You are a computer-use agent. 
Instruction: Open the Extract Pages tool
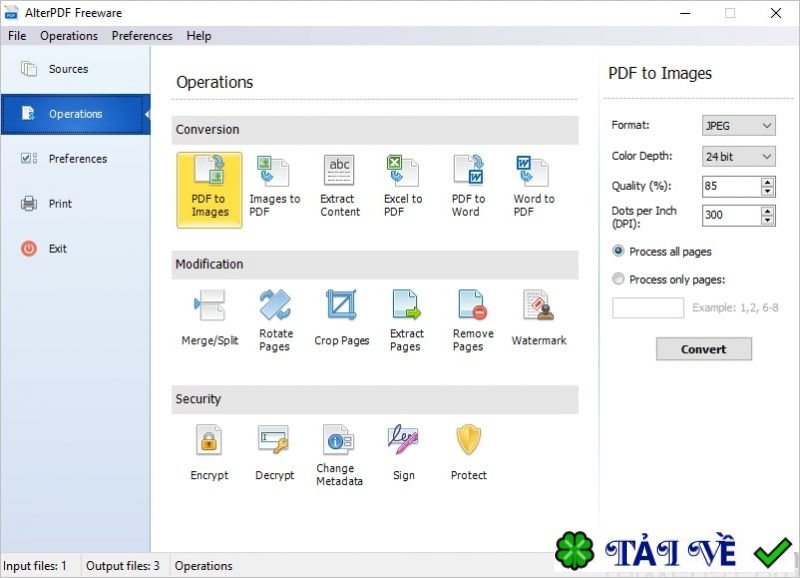click(x=407, y=321)
